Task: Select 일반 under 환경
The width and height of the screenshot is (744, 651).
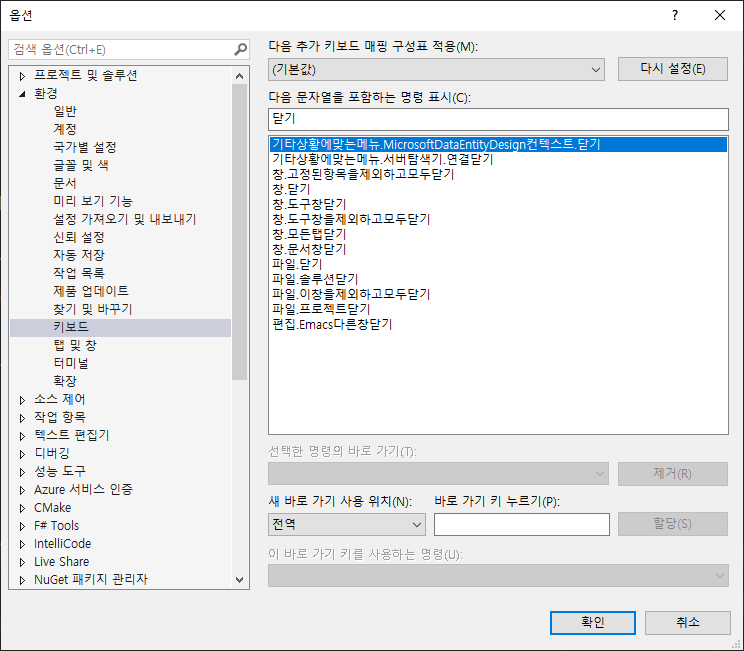Action: point(65,111)
